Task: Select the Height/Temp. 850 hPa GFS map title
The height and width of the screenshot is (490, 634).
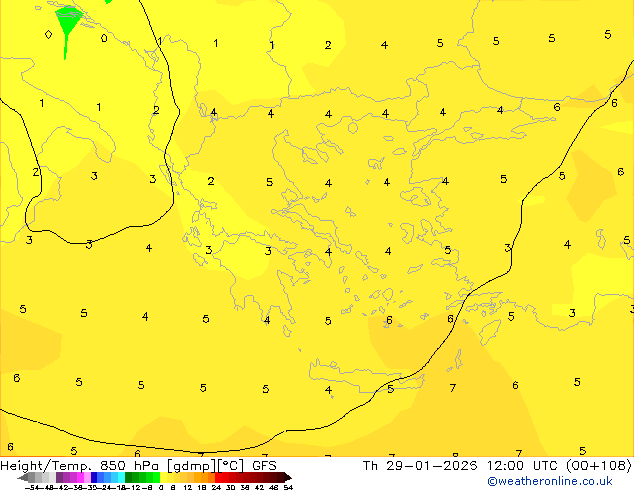Action: (138, 466)
